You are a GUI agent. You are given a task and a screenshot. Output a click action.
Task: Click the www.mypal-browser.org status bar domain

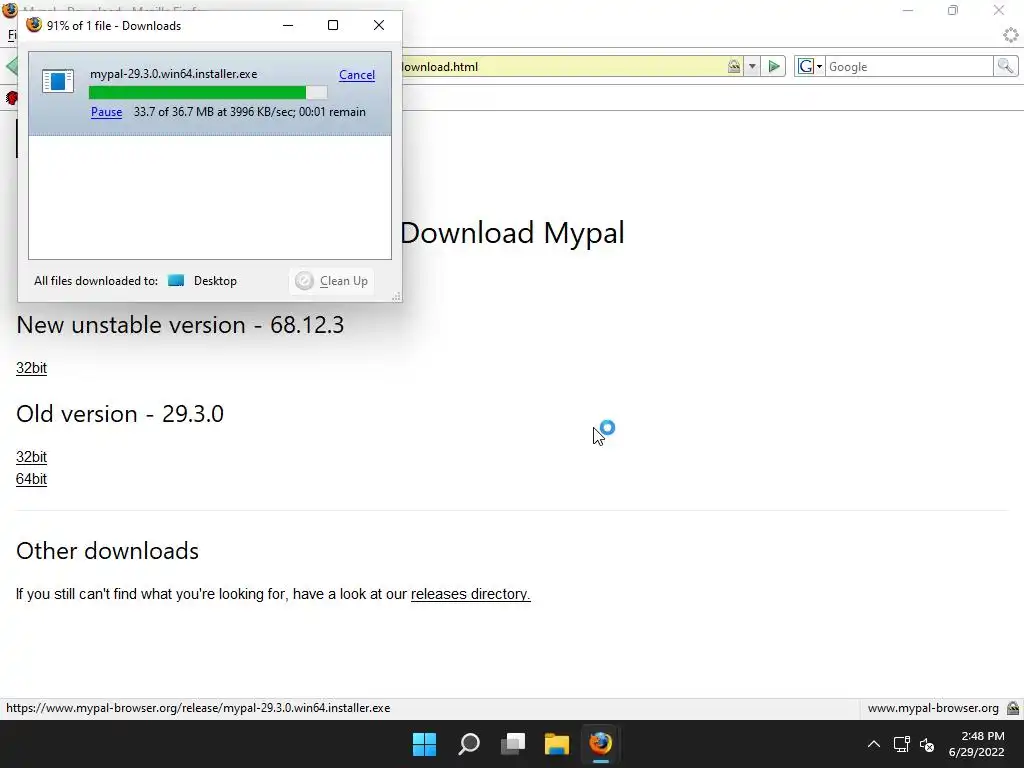click(x=933, y=708)
